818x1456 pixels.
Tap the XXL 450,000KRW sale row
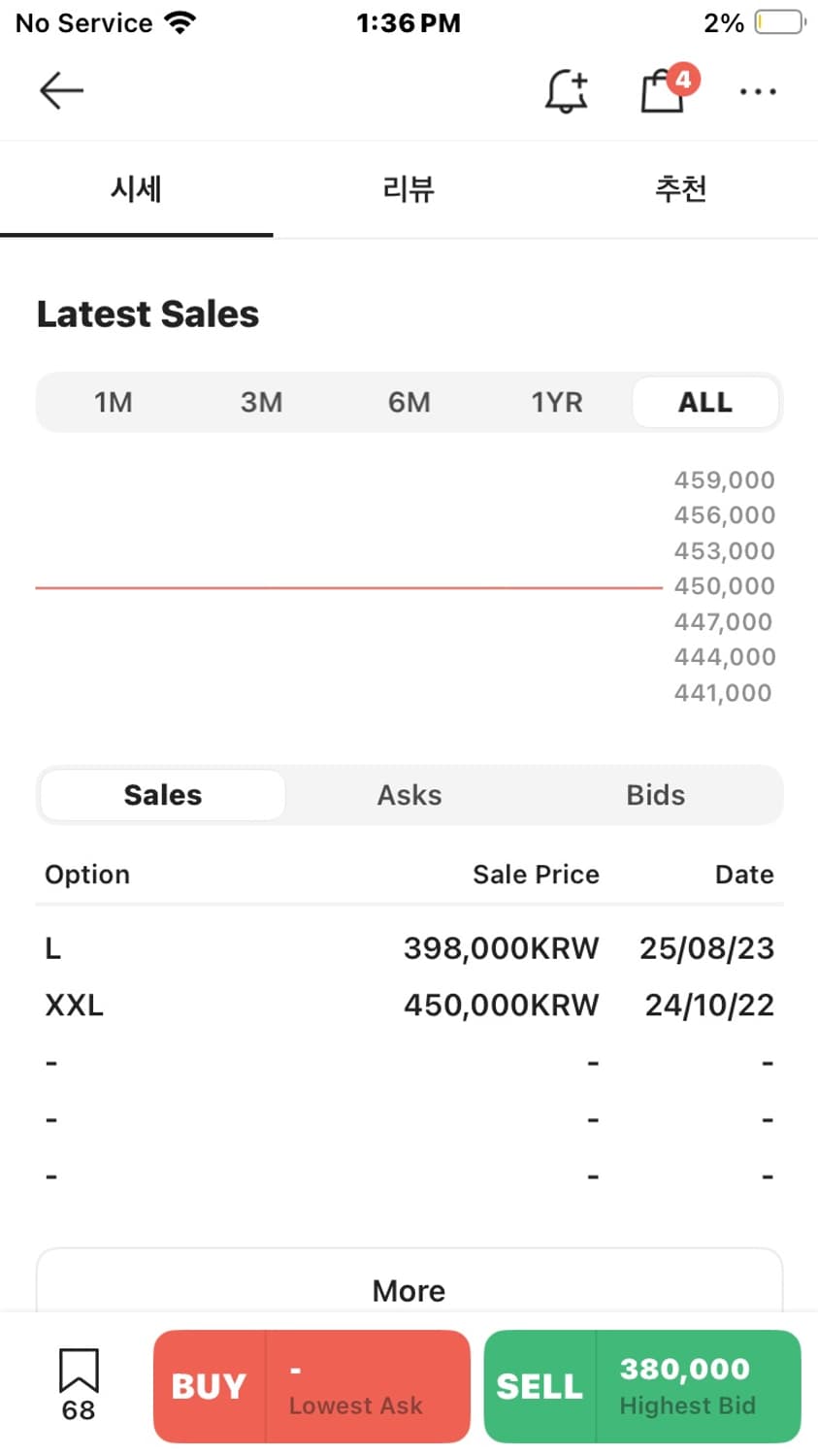[409, 1005]
